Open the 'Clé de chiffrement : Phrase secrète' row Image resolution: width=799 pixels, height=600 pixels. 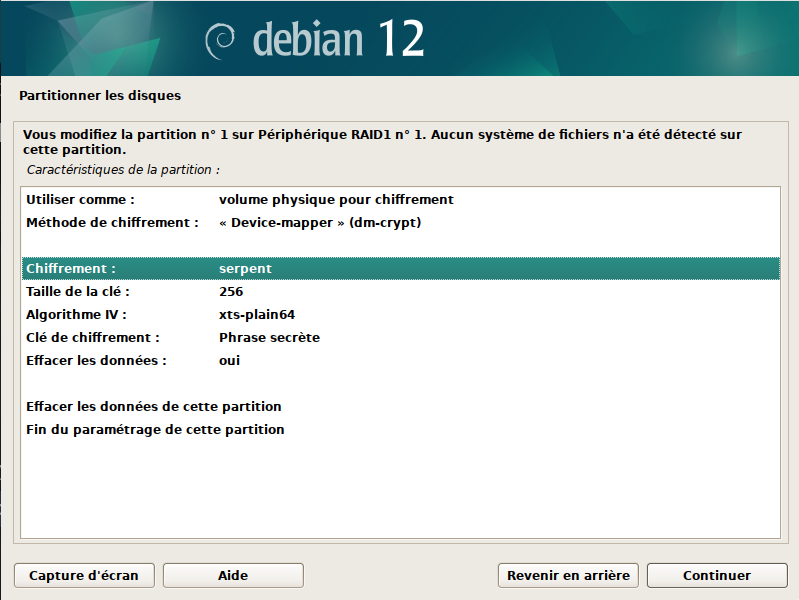pyautogui.click(x=401, y=337)
